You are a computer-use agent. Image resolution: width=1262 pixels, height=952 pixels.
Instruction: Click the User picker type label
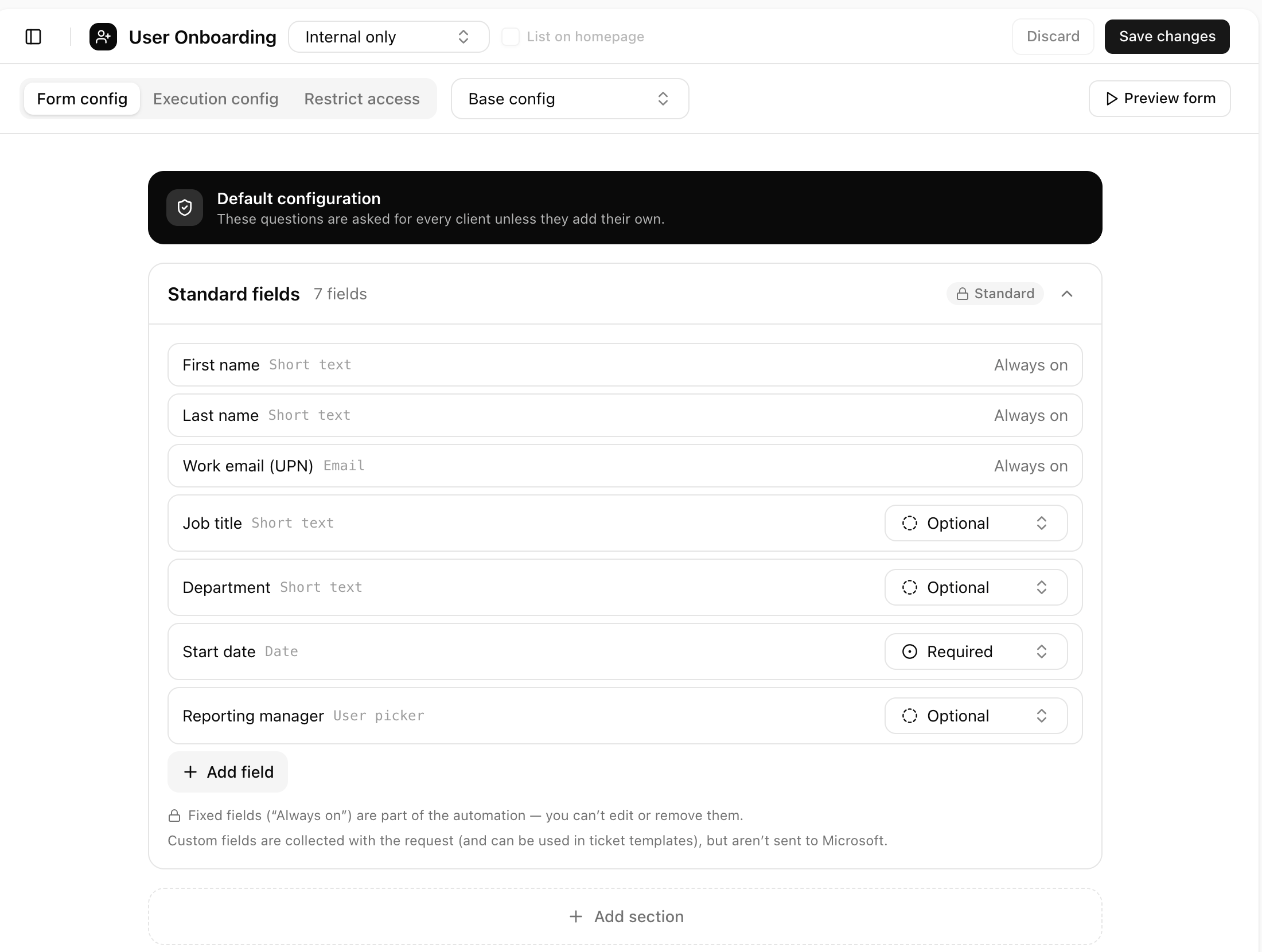coord(379,716)
